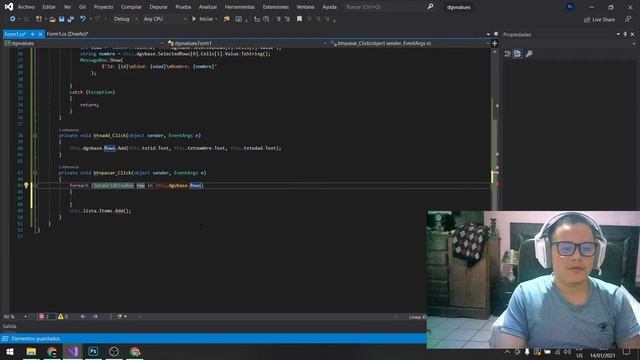
Task: Click the open file folder icon
Action: 52,19
